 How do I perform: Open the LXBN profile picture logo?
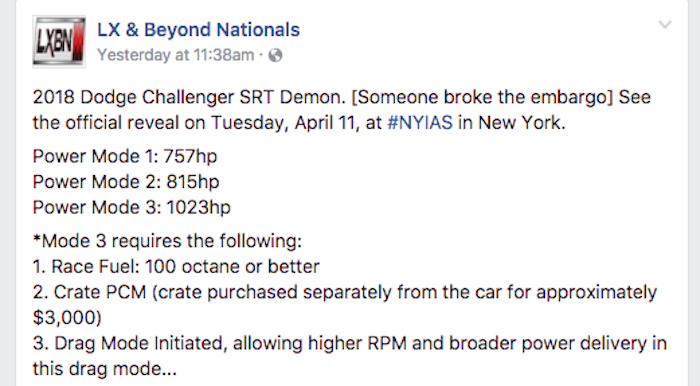[59, 42]
